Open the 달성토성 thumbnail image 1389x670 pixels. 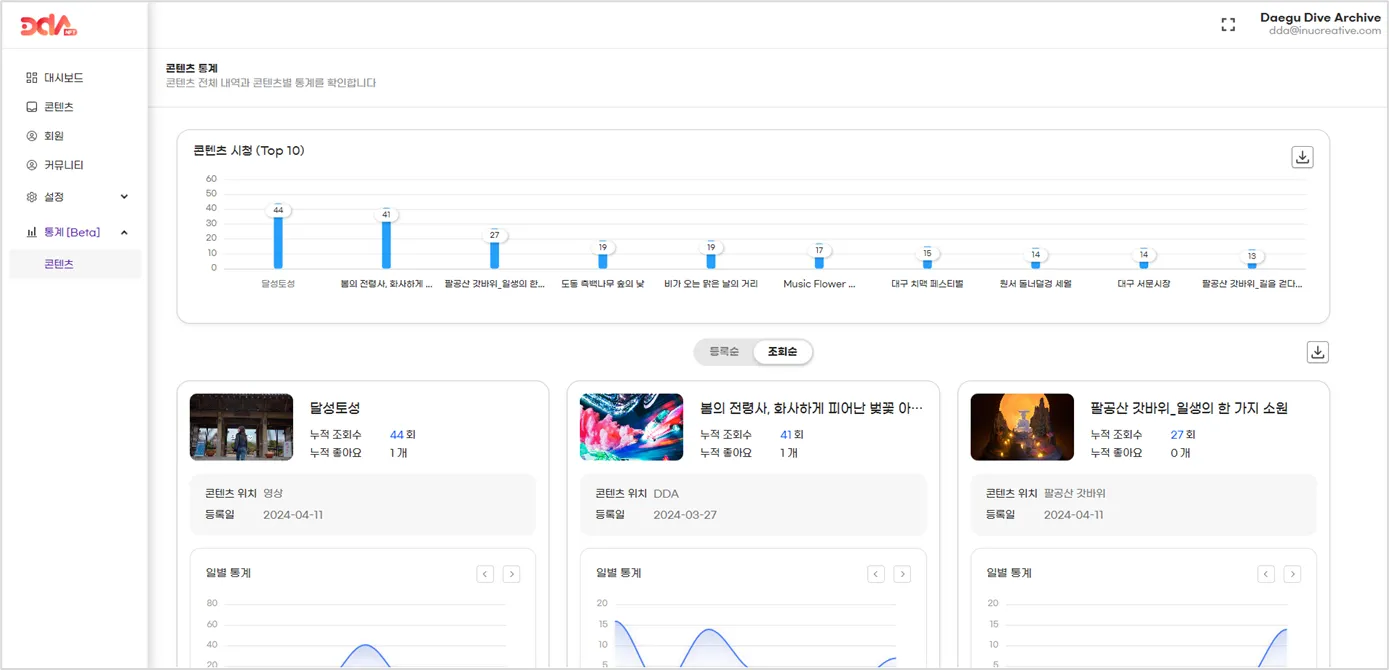click(241, 427)
